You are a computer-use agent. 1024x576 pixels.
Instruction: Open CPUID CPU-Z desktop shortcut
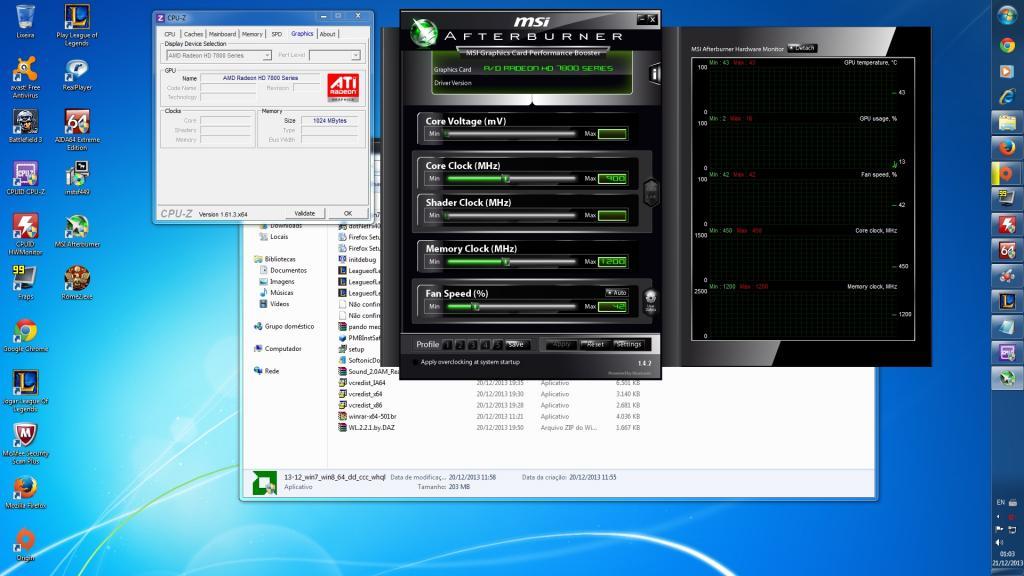tap(25, 178)
